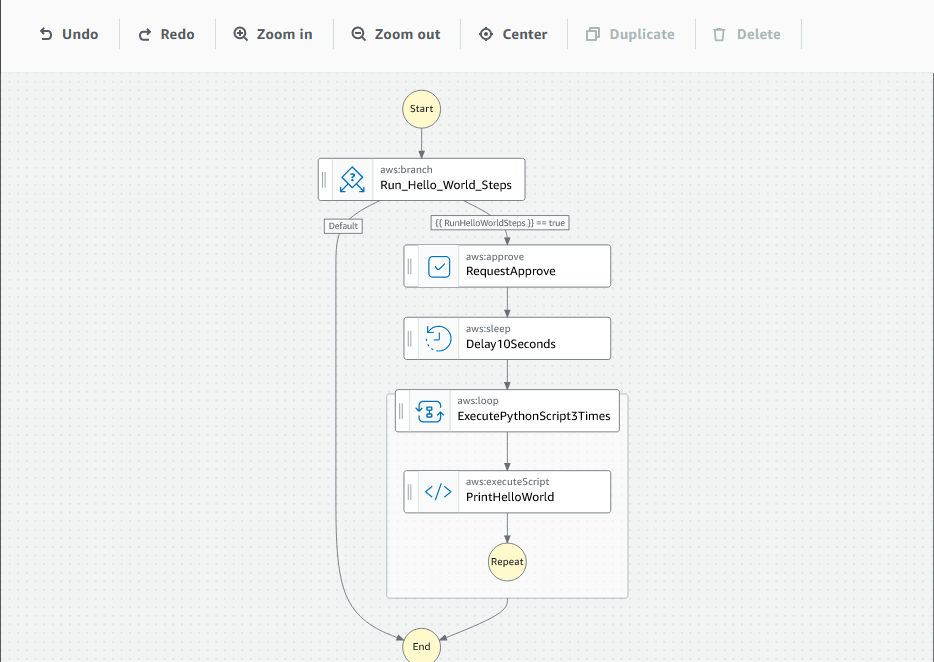Click the checkmark icon on RequestApprove step

click(438, 265)
